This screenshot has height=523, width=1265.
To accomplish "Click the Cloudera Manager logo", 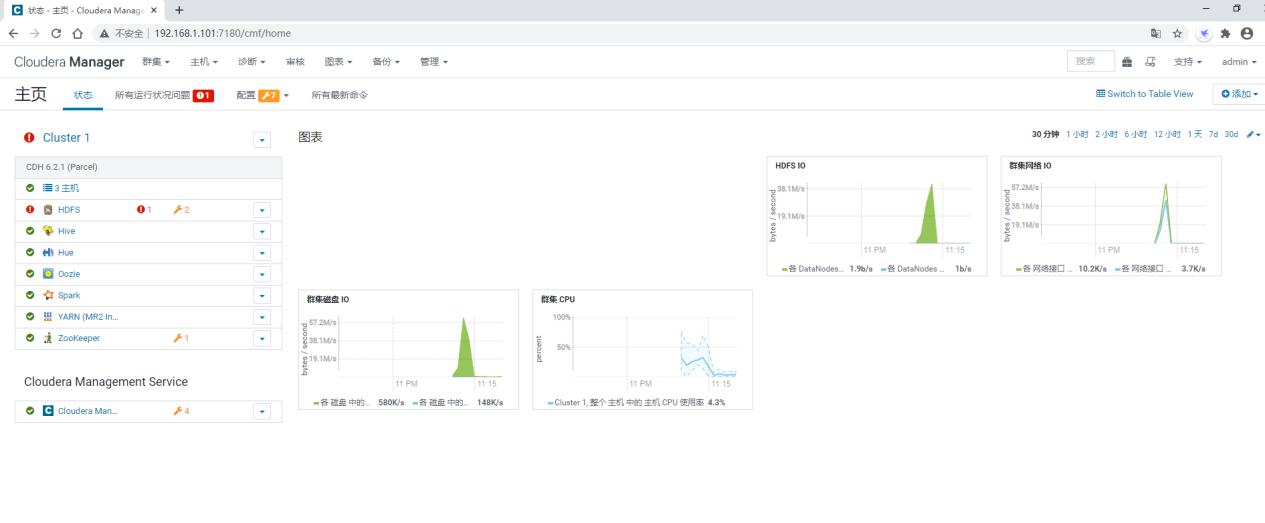I will [x=69, y=62].
